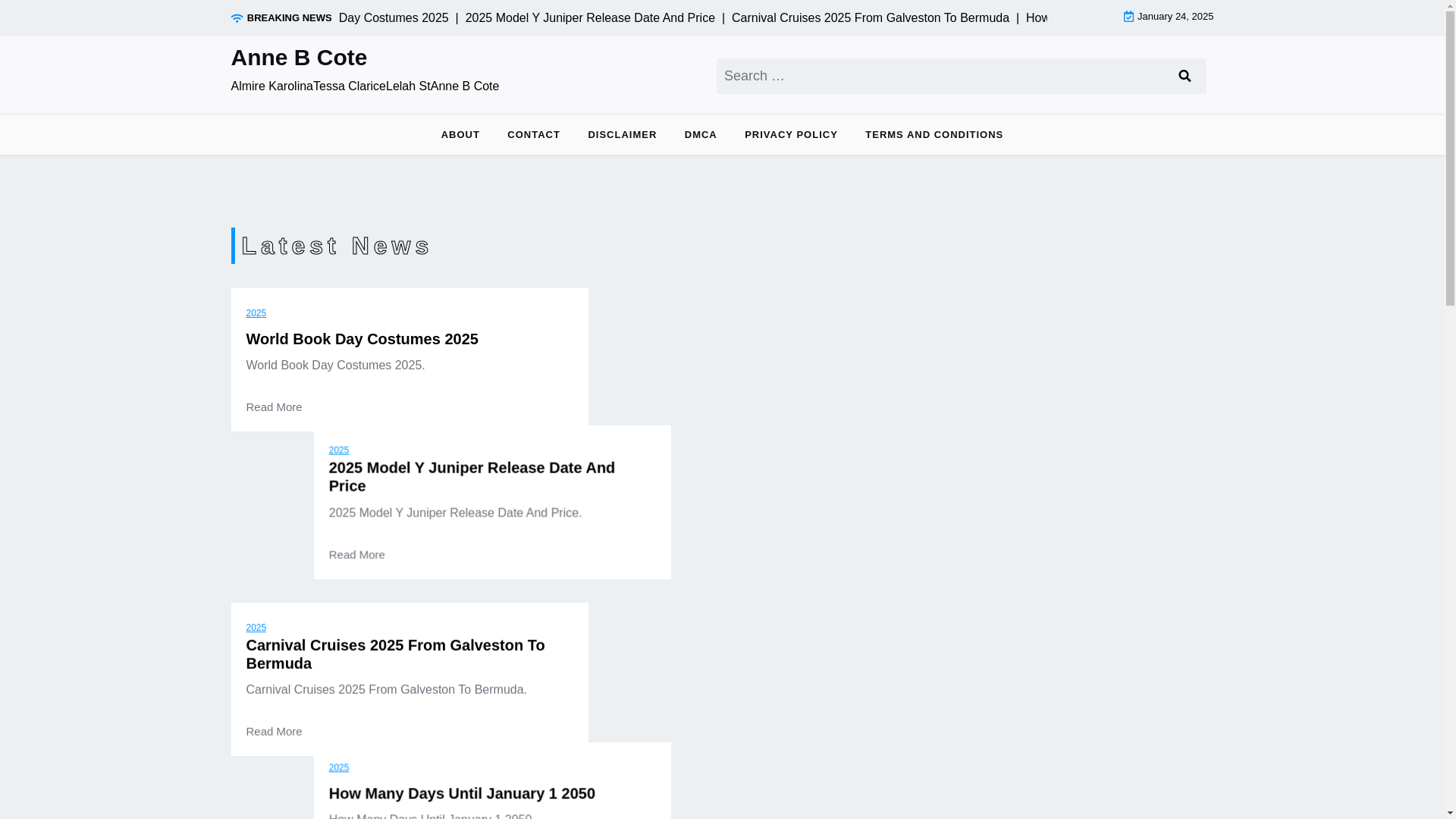Viewport: 1456px width, 819px height.
Task: Click the search magnifier icon button
Action: [1185, 76]
